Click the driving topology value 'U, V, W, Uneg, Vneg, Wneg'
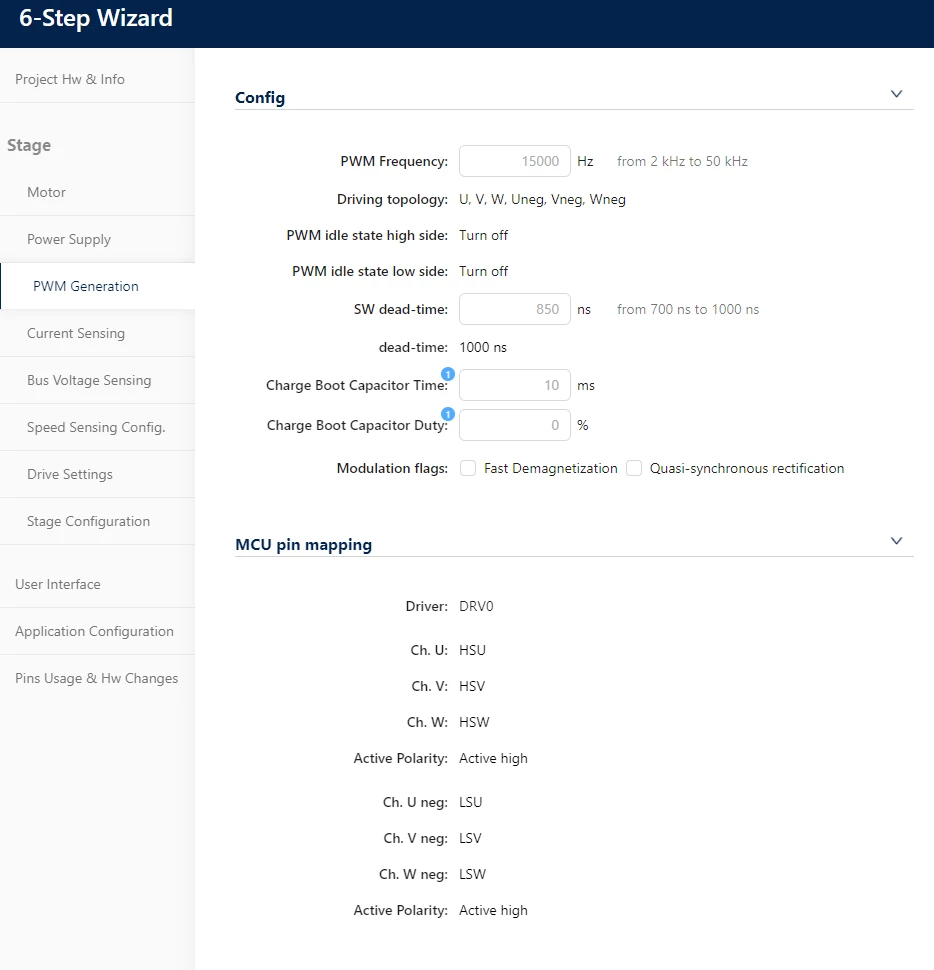 [x=542, y=200]
